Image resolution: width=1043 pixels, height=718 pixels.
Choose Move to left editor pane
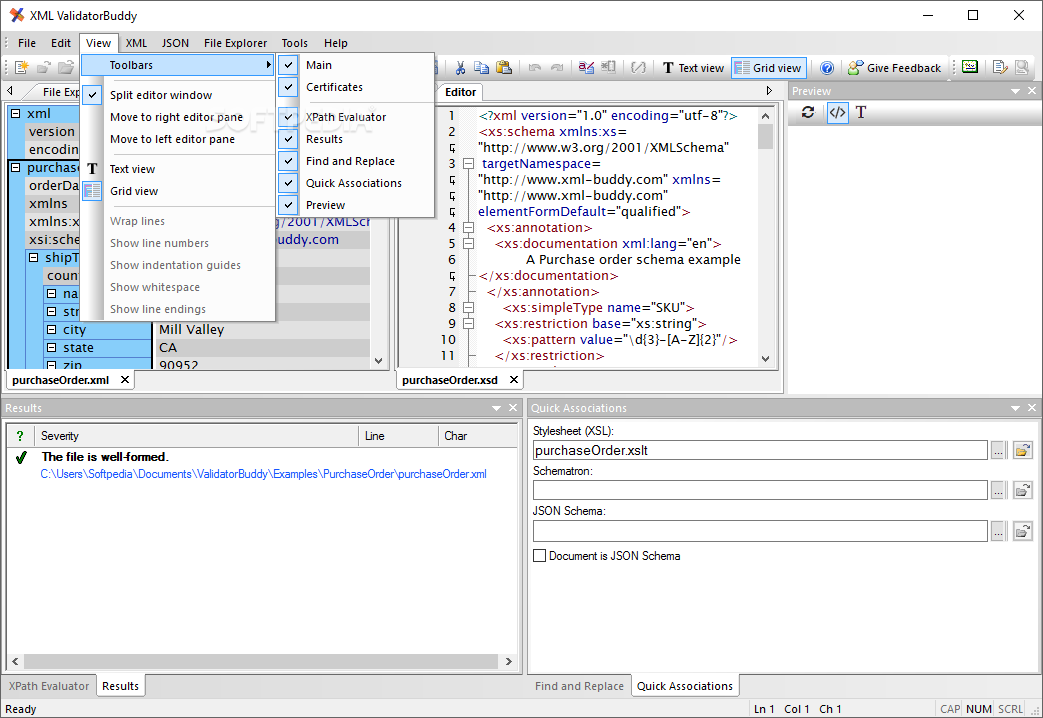(172, 139)
